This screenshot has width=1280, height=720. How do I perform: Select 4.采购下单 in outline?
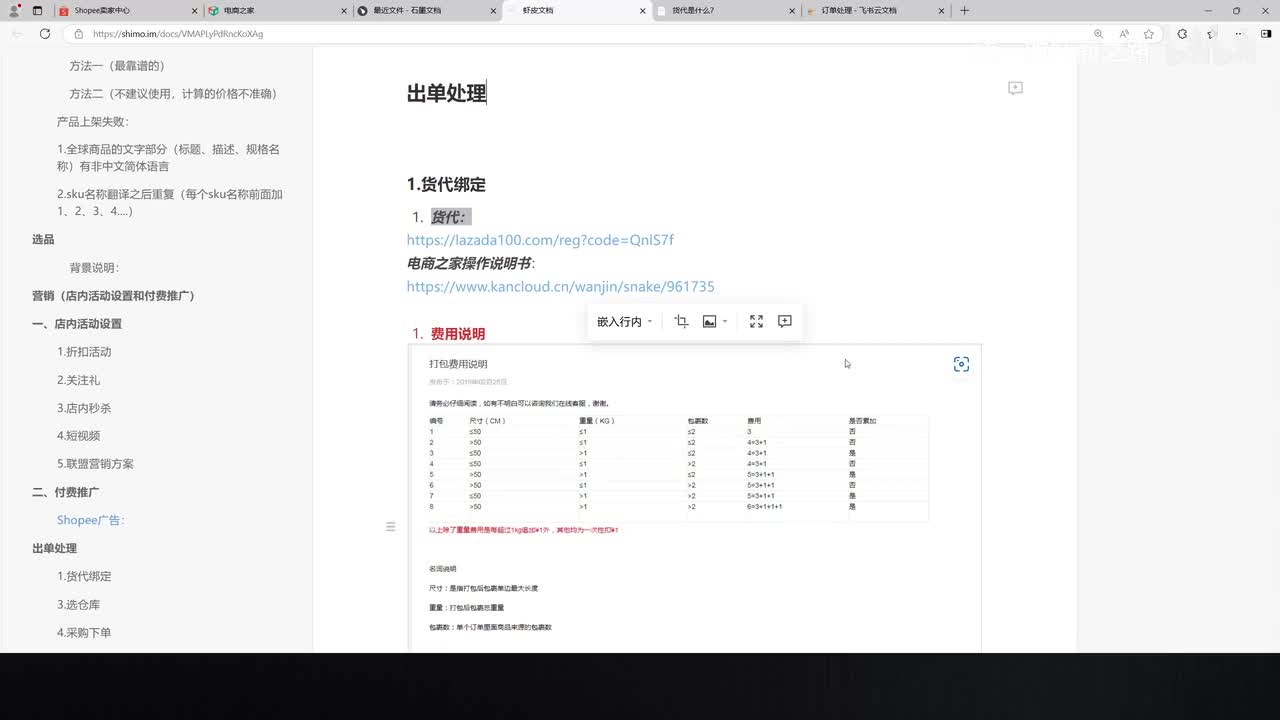(84, 633)
